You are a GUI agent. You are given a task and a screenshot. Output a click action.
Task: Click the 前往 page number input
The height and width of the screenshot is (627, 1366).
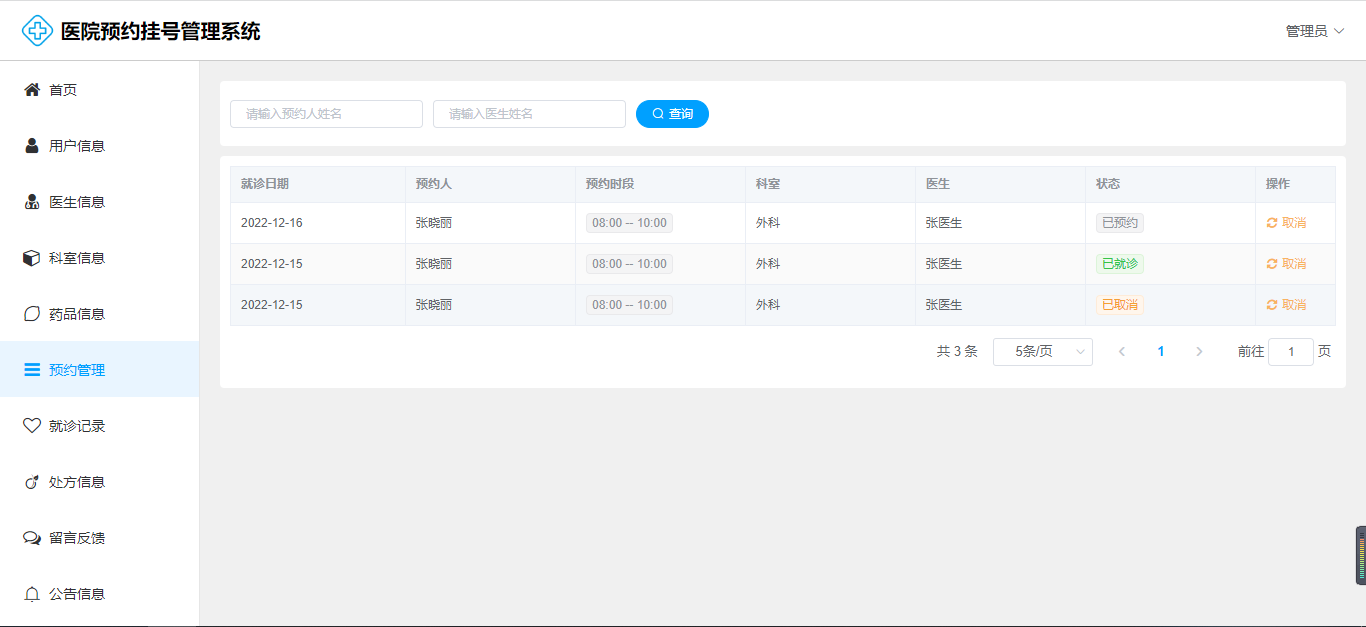pyautogui.click(x=1290, y=352)
